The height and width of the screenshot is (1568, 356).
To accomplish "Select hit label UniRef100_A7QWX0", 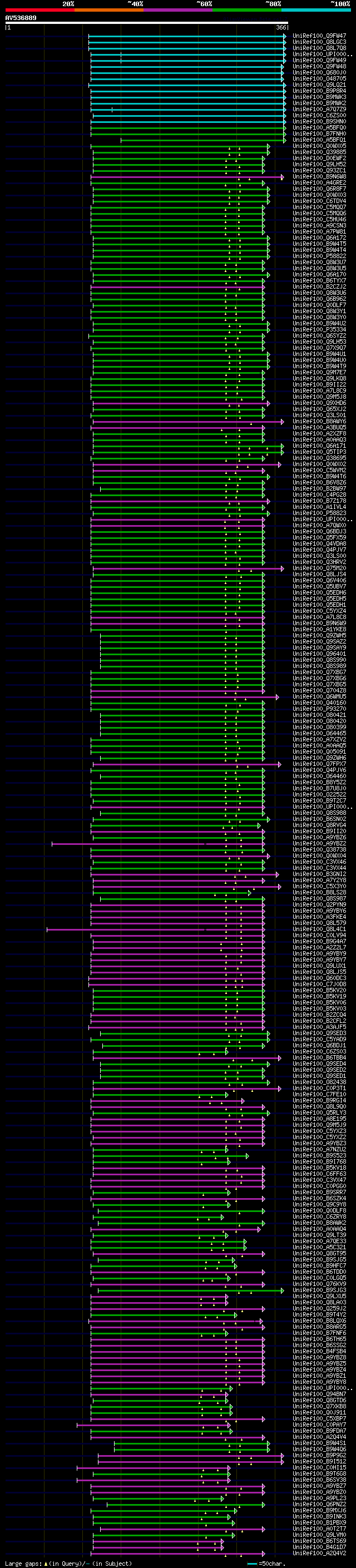I will click(319, 526).
